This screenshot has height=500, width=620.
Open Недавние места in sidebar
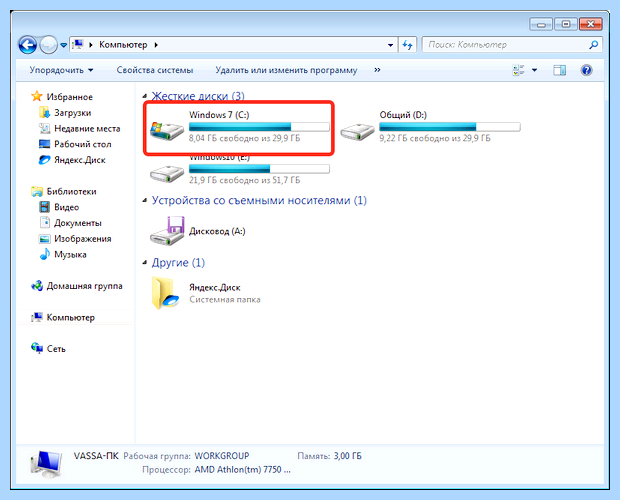(x=87, y=128)
